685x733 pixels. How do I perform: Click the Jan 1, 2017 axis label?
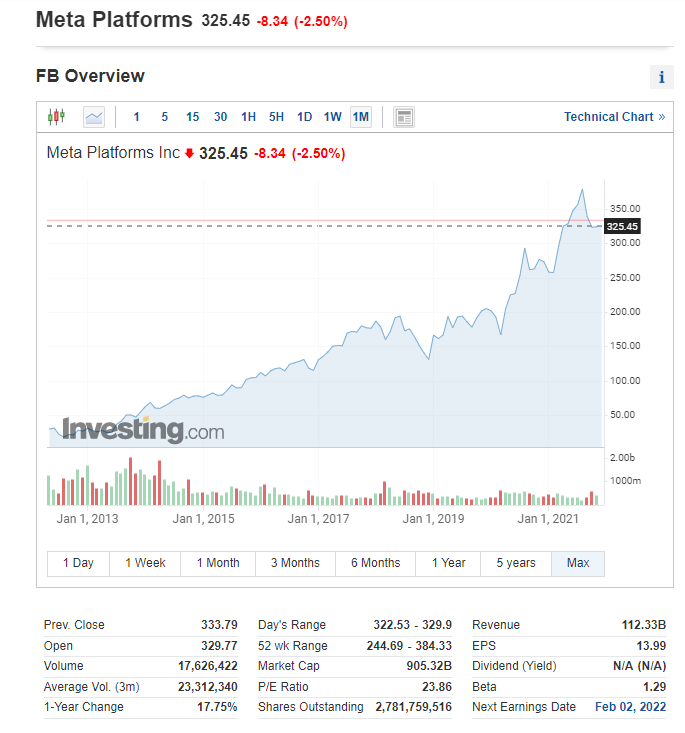(x=318, y=519)
